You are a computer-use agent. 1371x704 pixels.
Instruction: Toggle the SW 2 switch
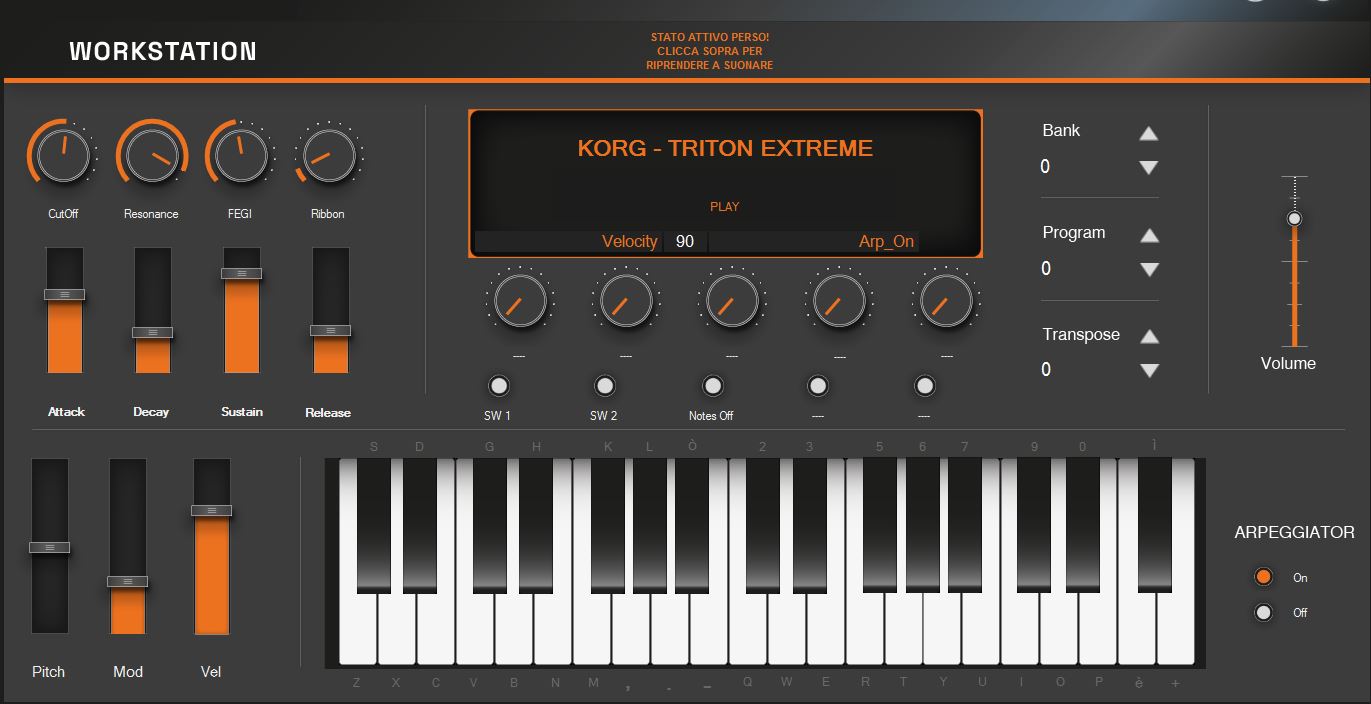[x=604, y=385]
